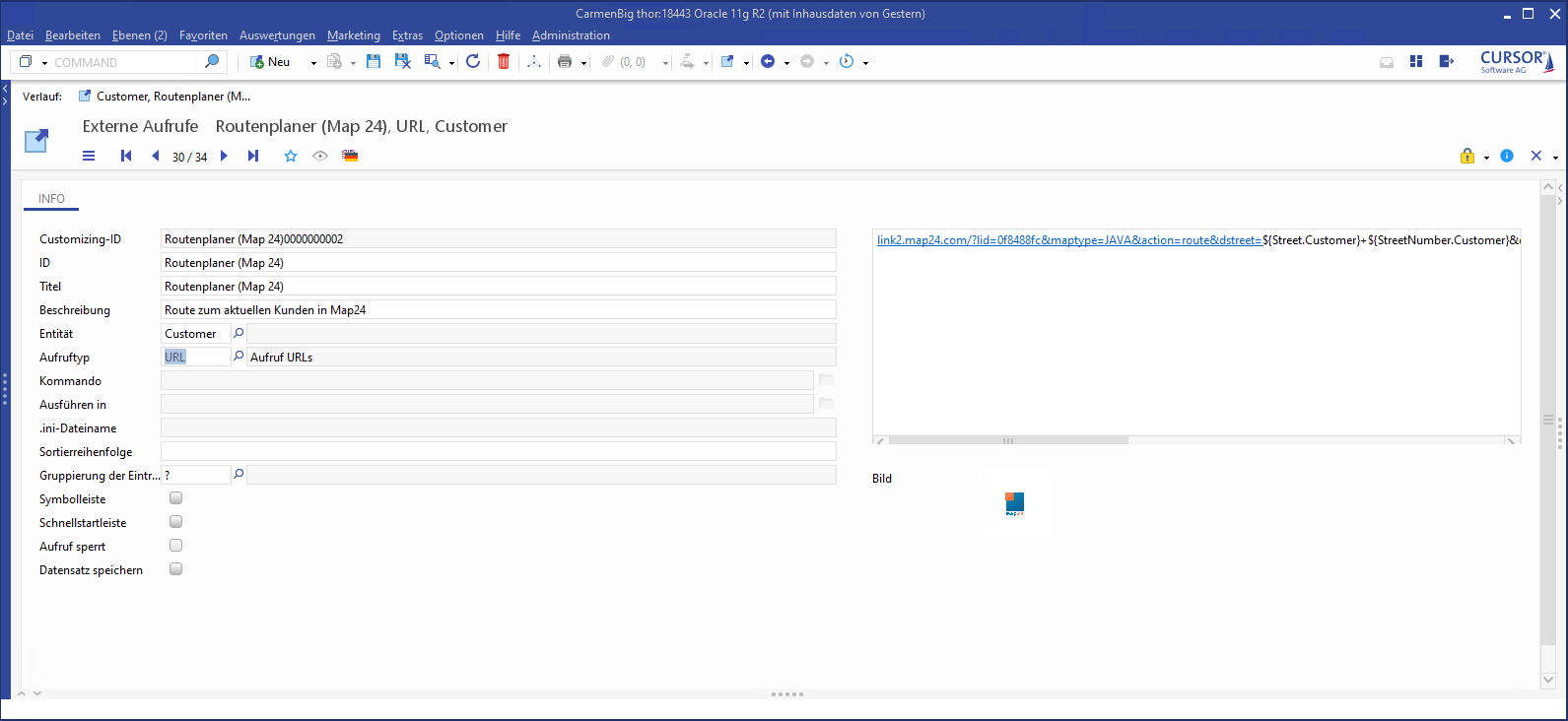Click the printer icon
1568x721 pixels.
tap(565, 62)
